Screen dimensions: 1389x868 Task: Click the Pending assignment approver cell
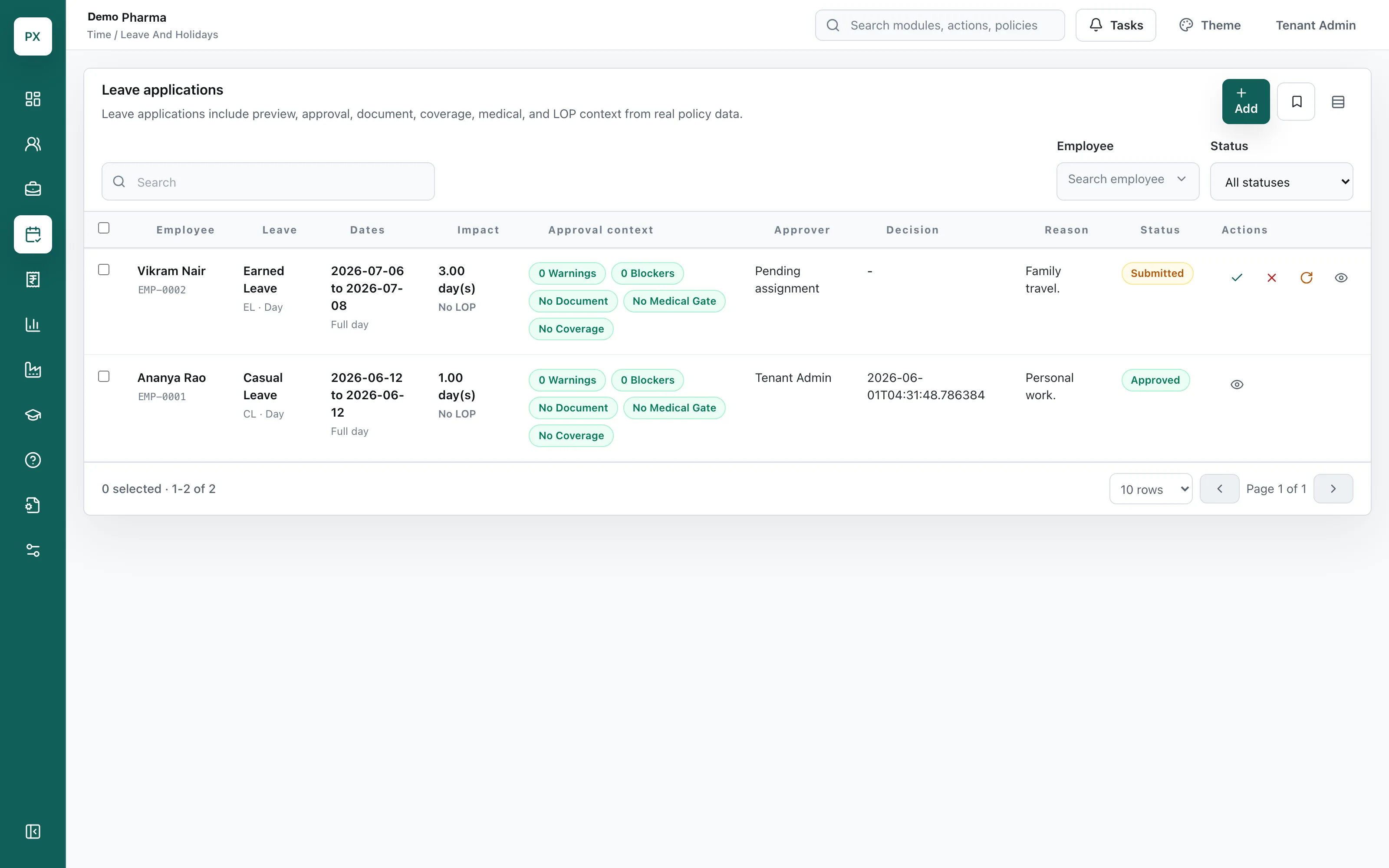[787, 279]
